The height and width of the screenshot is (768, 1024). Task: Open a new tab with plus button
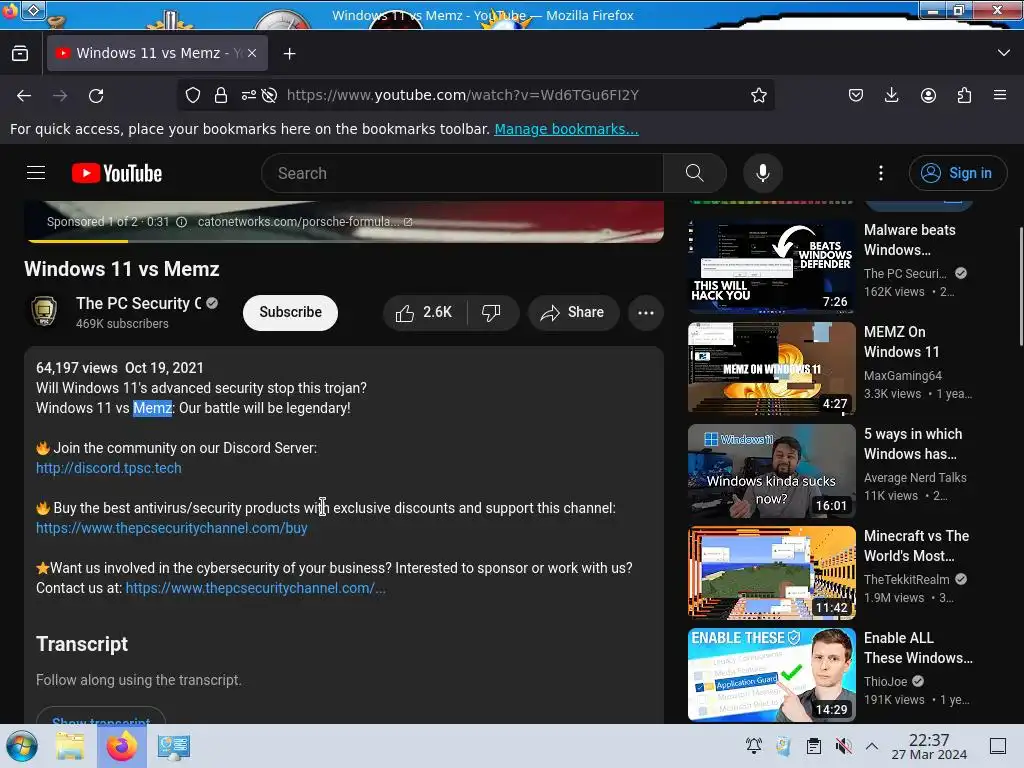click(289, 54)
